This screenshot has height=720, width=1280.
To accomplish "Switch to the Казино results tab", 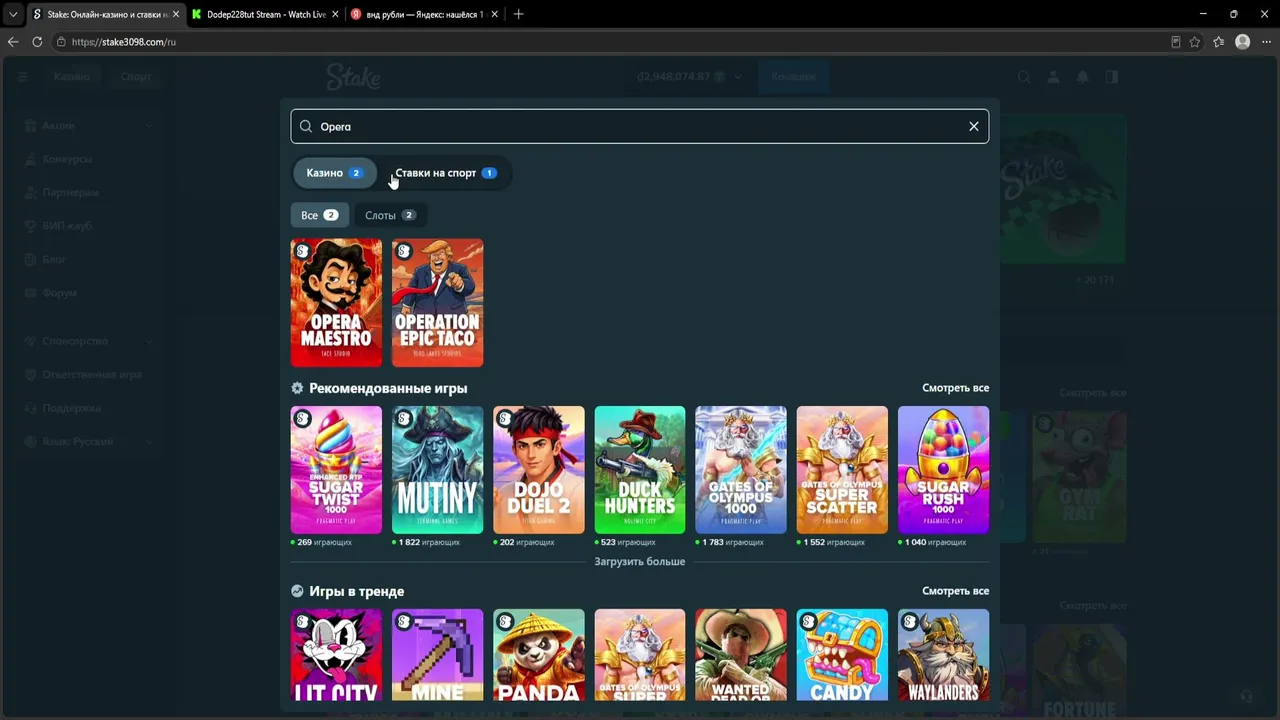I will [x=334, y=173].
